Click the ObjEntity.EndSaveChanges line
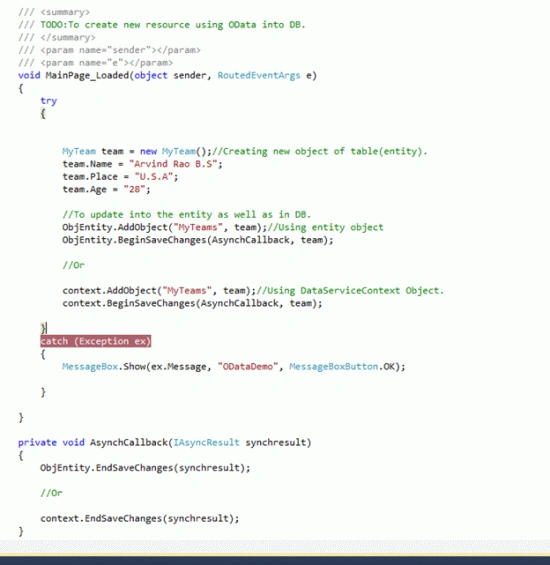Image resolution: width=550 pixels, height=565 pixels. (x=145, y=468)
